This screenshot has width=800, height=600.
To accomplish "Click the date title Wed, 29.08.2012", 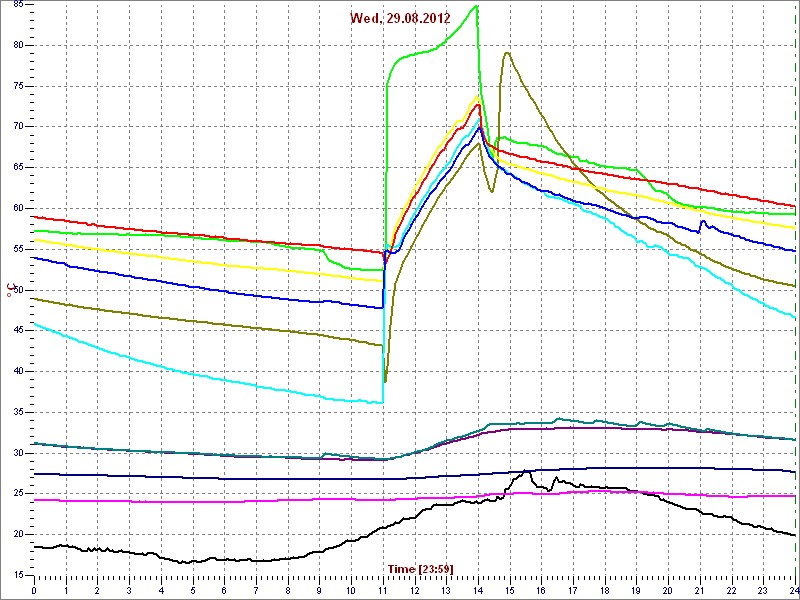I will [x=400, y=18].
